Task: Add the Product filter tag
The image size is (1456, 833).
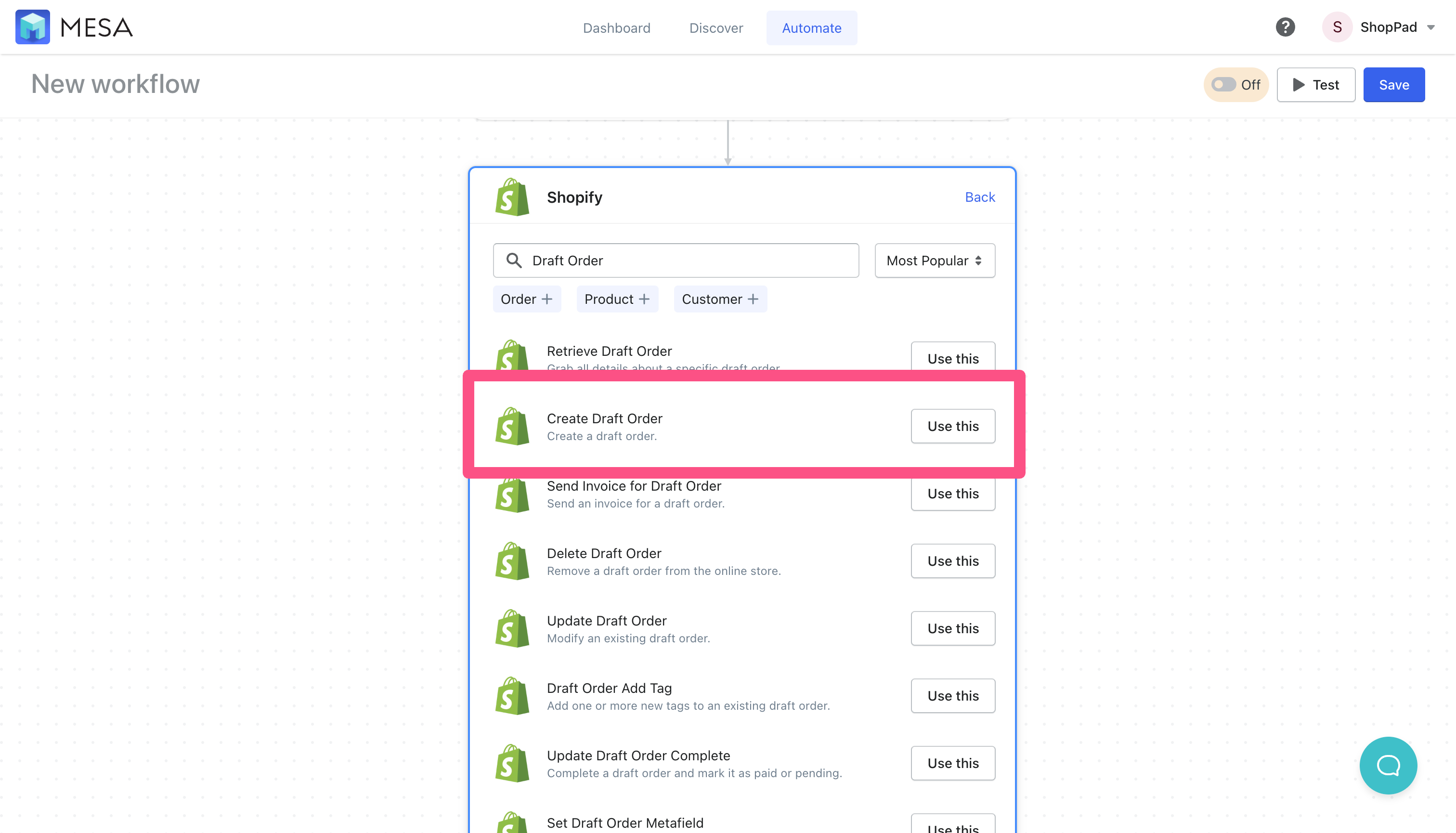Action: 617,299
